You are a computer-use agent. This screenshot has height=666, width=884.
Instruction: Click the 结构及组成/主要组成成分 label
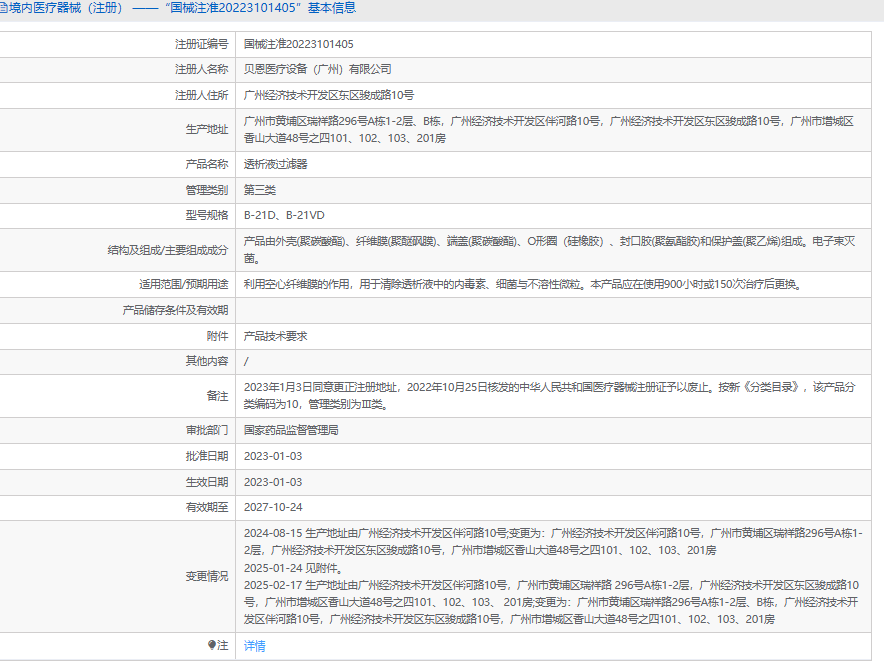pyautogui.click(x=168, y=250)
